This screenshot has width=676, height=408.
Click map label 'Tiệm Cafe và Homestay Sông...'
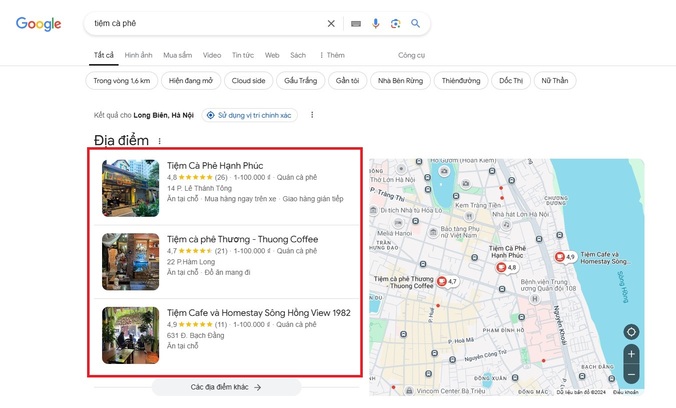point(605,258)
